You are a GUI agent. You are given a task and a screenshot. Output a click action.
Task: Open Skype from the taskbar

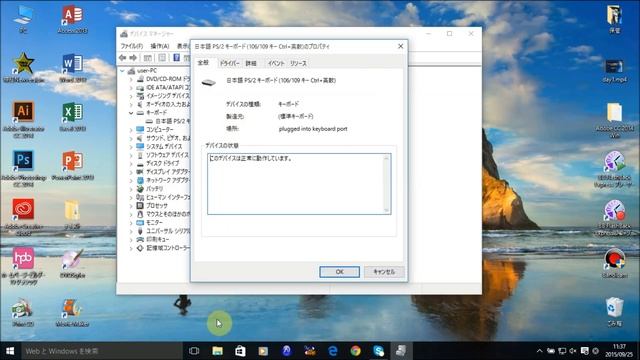[378, 351]
